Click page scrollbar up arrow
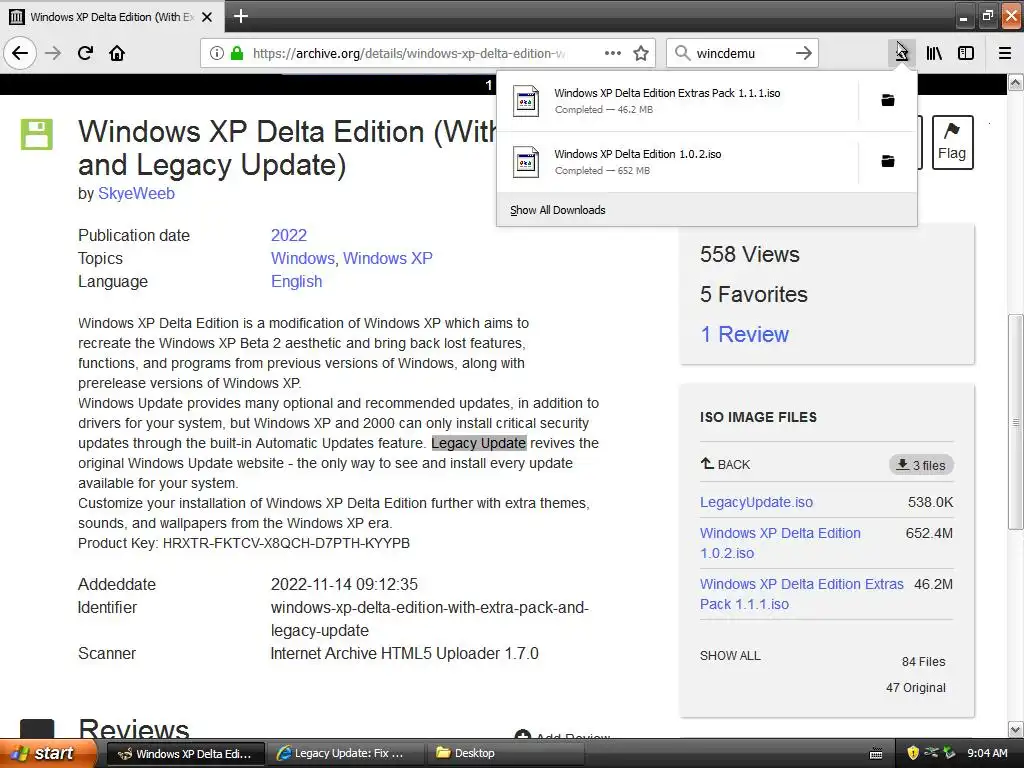 pos(1015,82)
